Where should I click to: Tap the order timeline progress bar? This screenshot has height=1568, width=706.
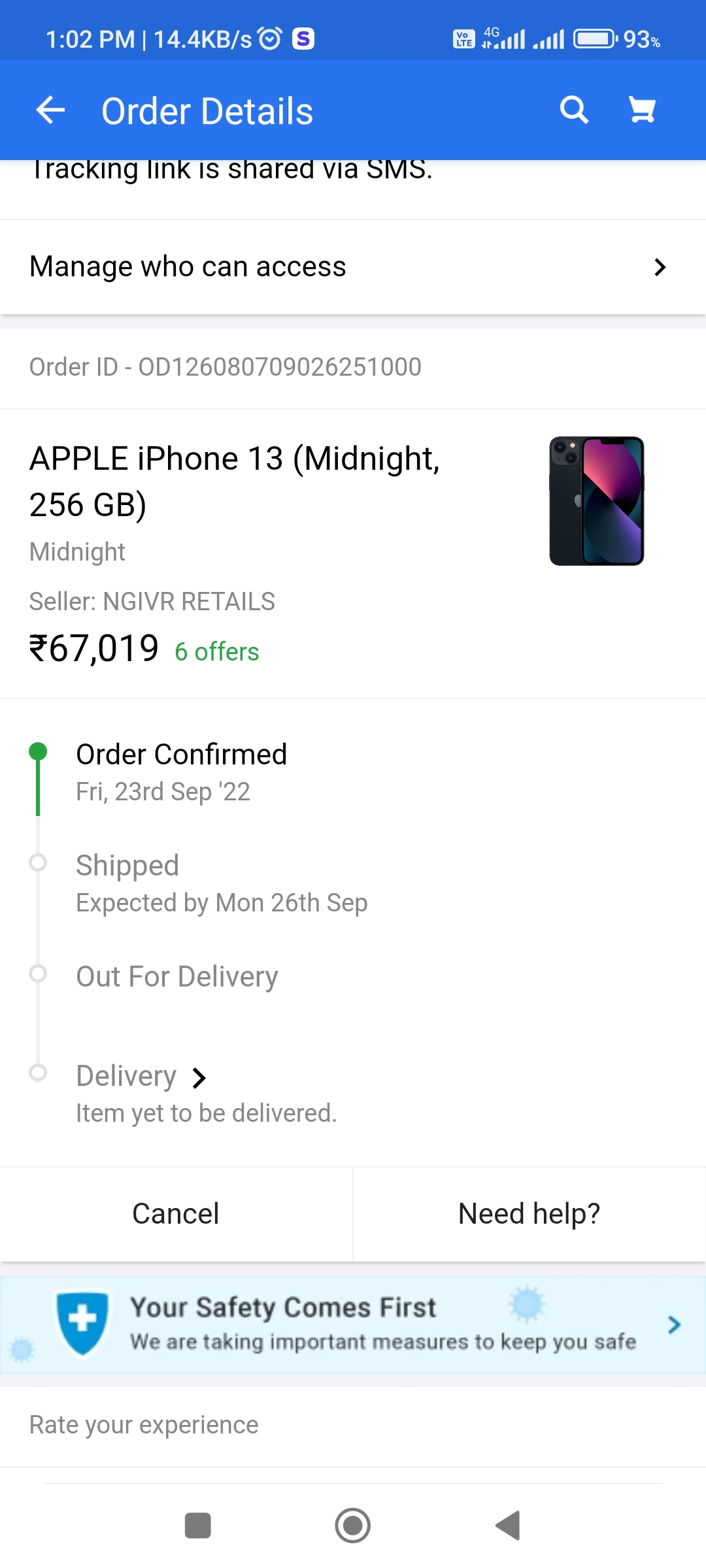37,915
